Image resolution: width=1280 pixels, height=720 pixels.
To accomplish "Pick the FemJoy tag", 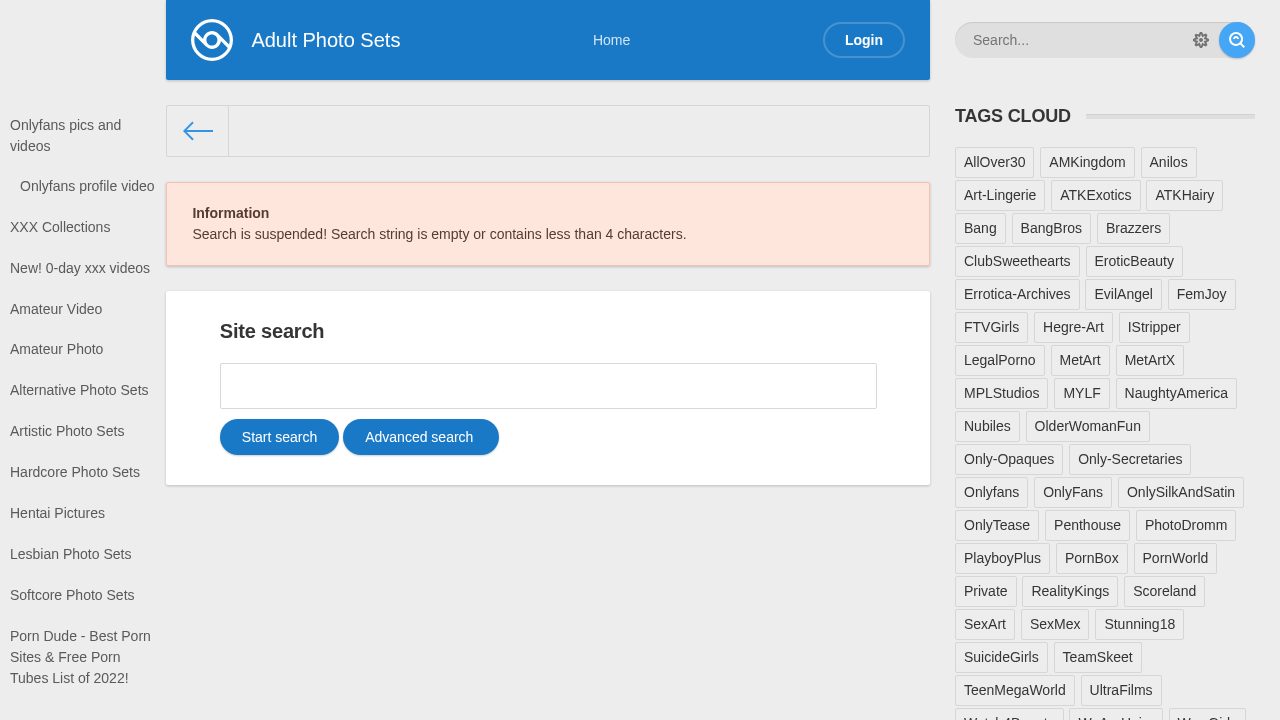I will point(1202,295).
